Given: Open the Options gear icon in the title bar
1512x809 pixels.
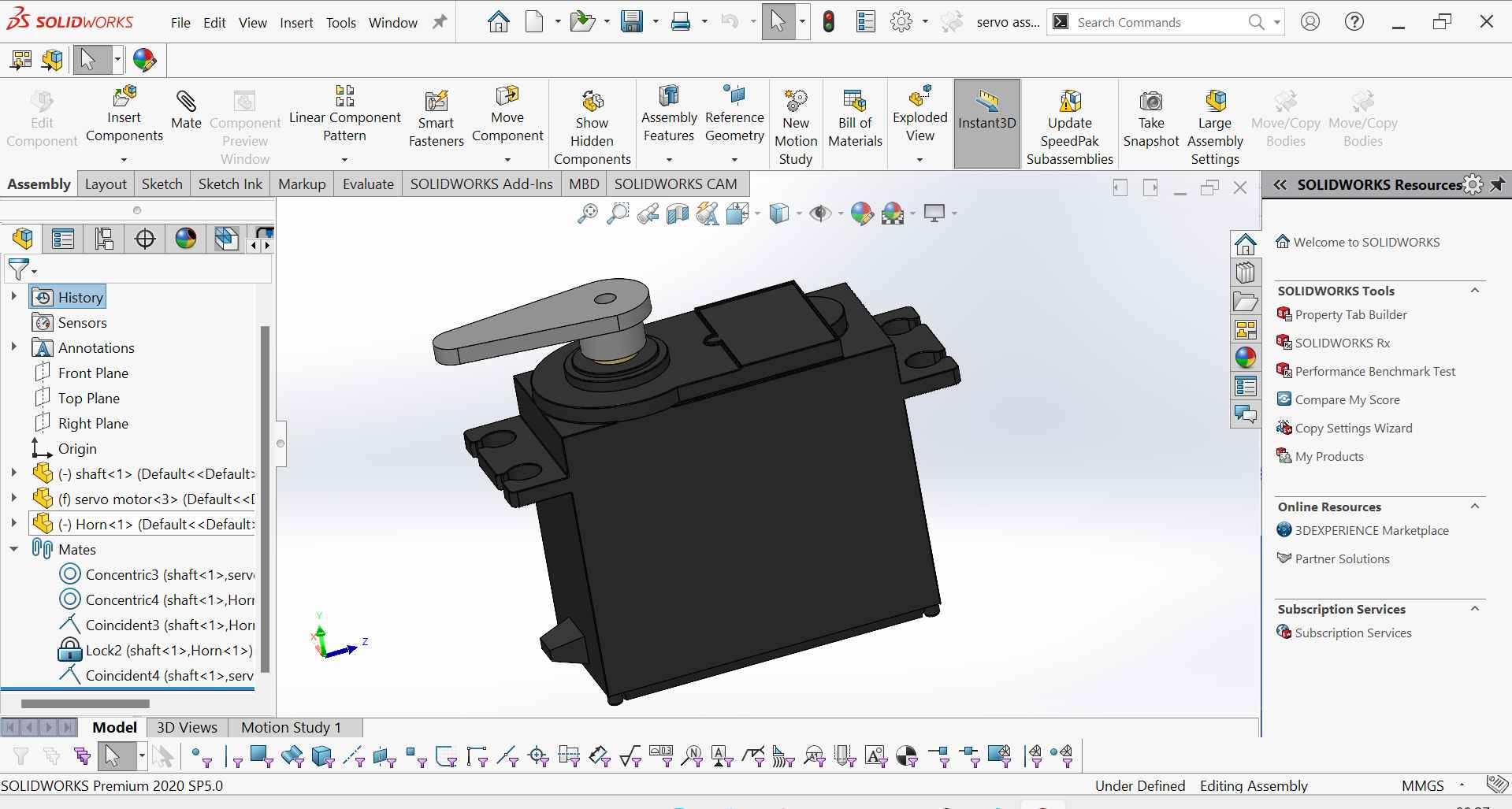Looking at the screenshot, I should [901, 22].
